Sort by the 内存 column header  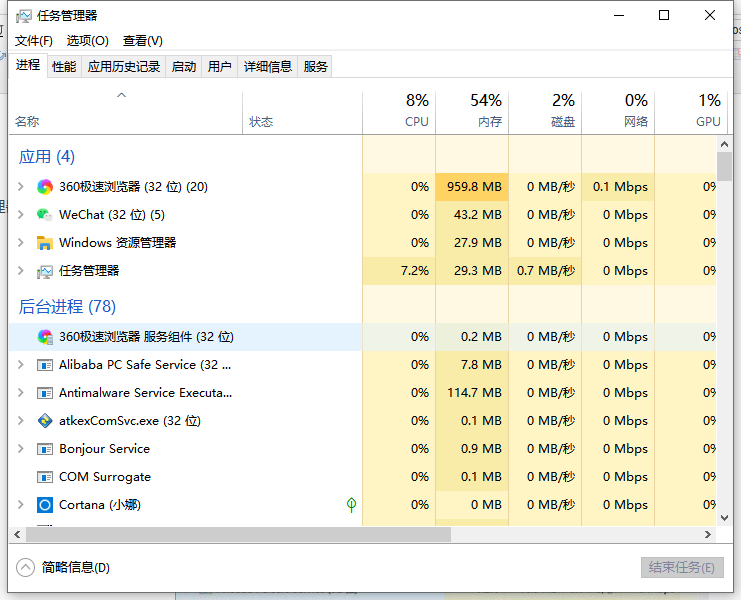[x=472, y=112]
